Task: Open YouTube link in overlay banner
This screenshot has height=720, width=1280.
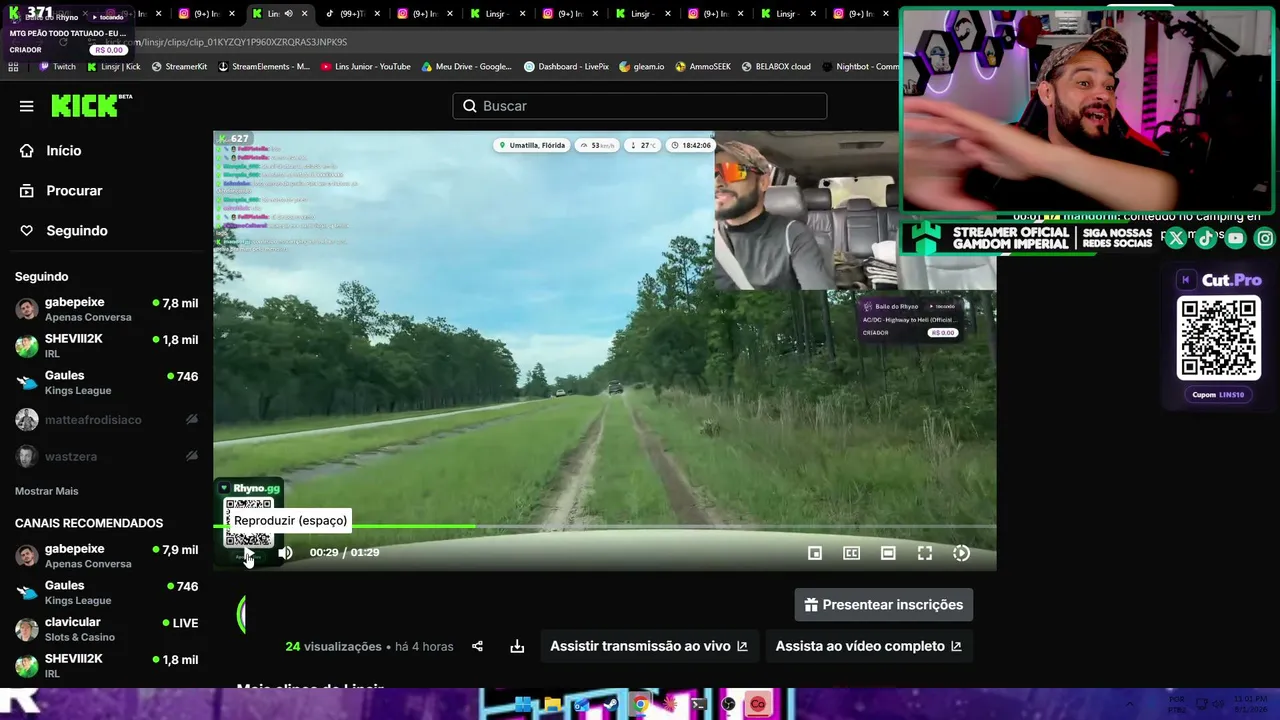Action: [1236, 238]
